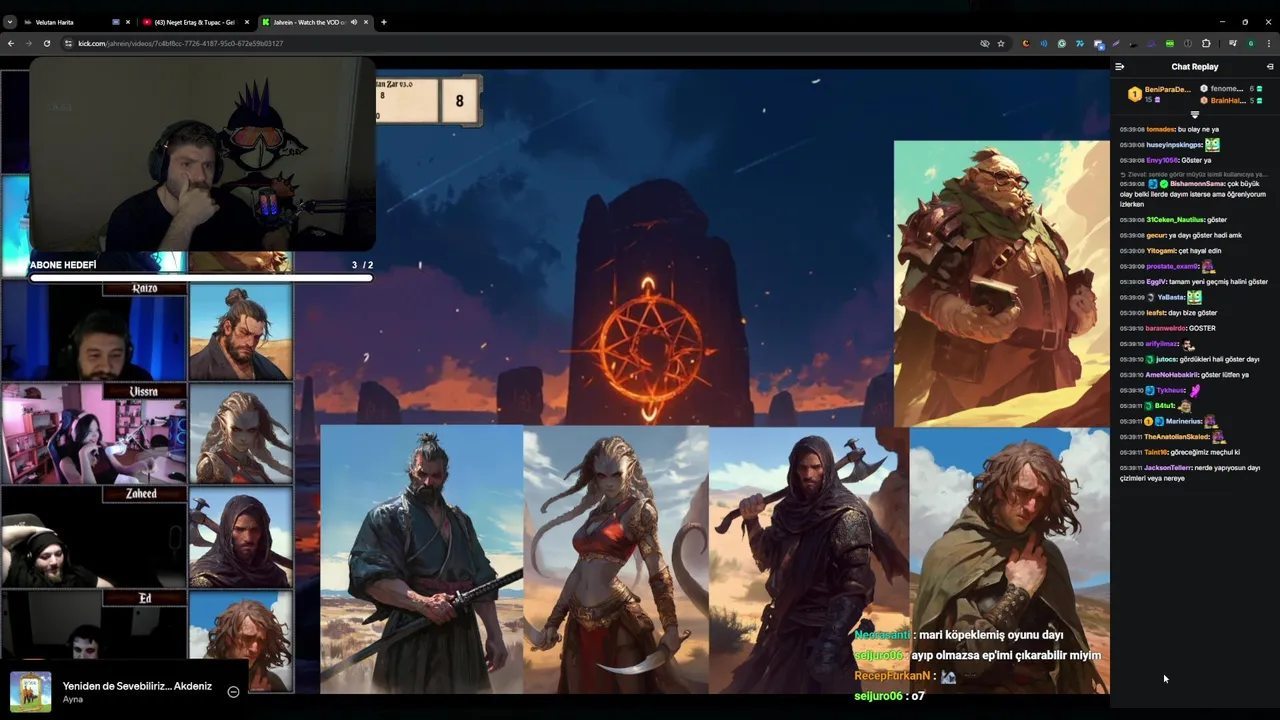This screenshot has width=1280, height=720.
Task: Click gecur chat username
Action: pos(1156,236)
